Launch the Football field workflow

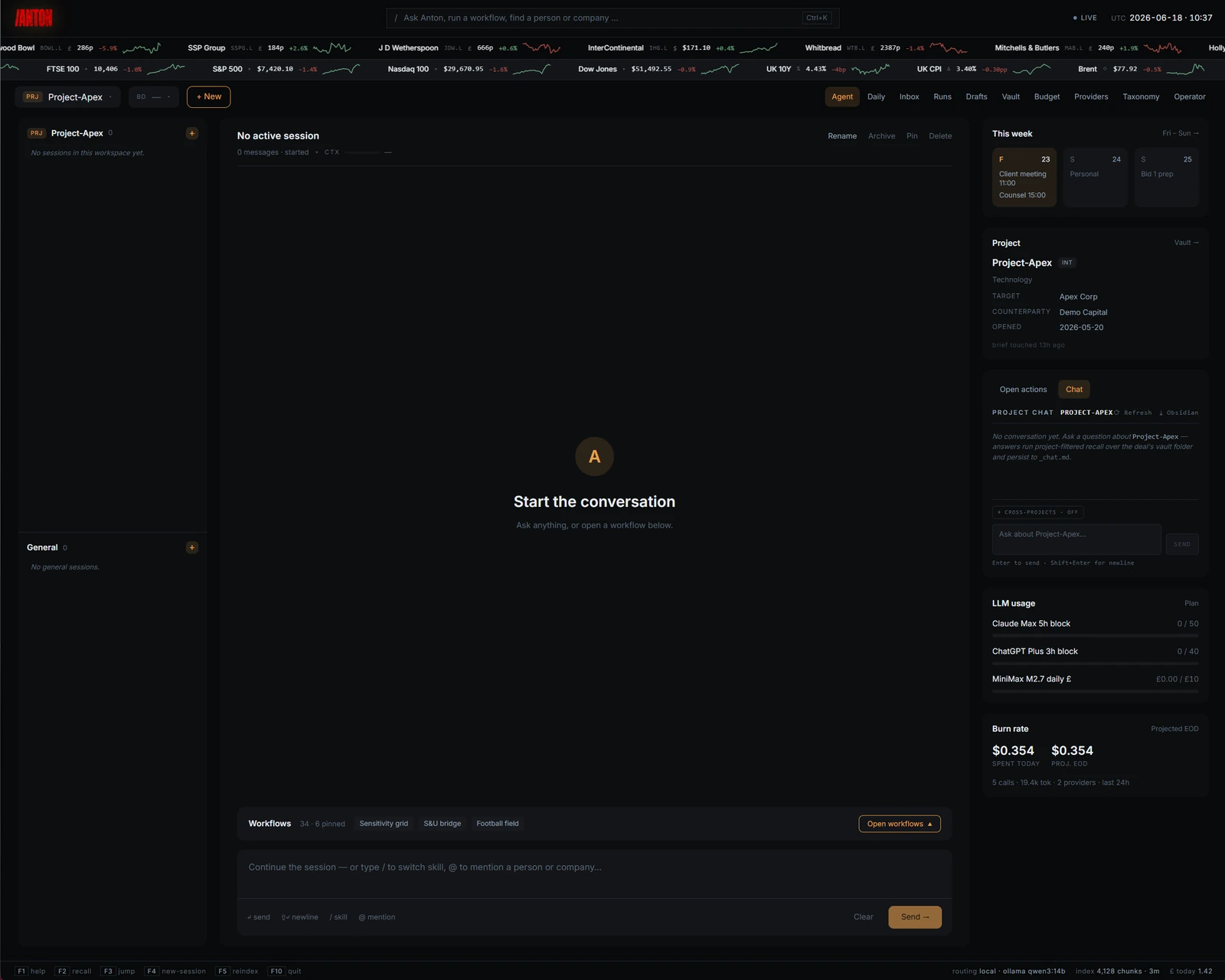pyautogui.click(x=498, y=824)
